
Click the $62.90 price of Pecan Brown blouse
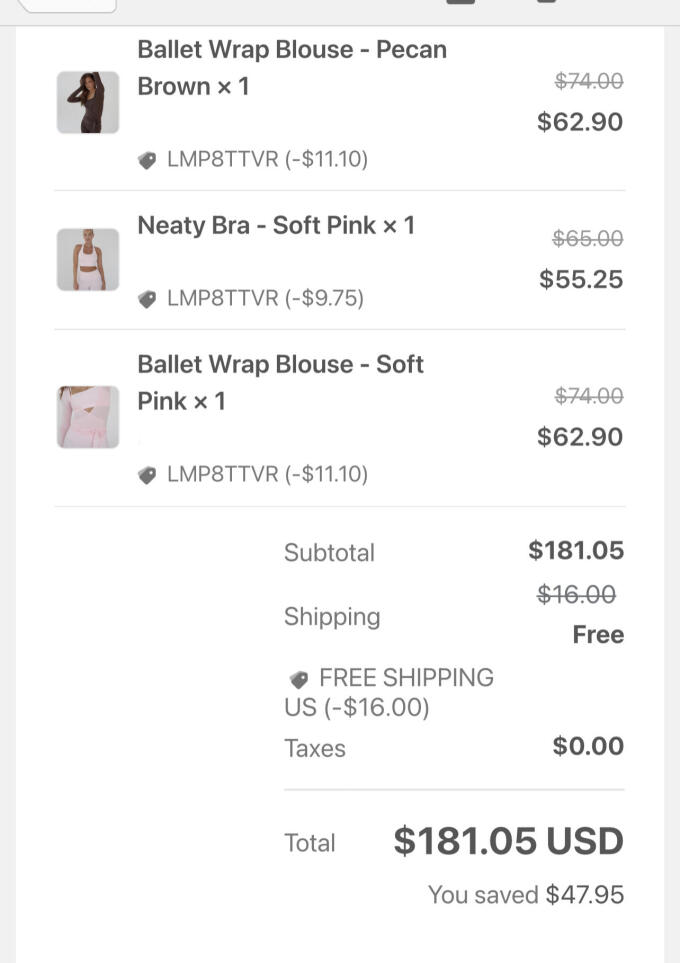(x=579, y=122)
